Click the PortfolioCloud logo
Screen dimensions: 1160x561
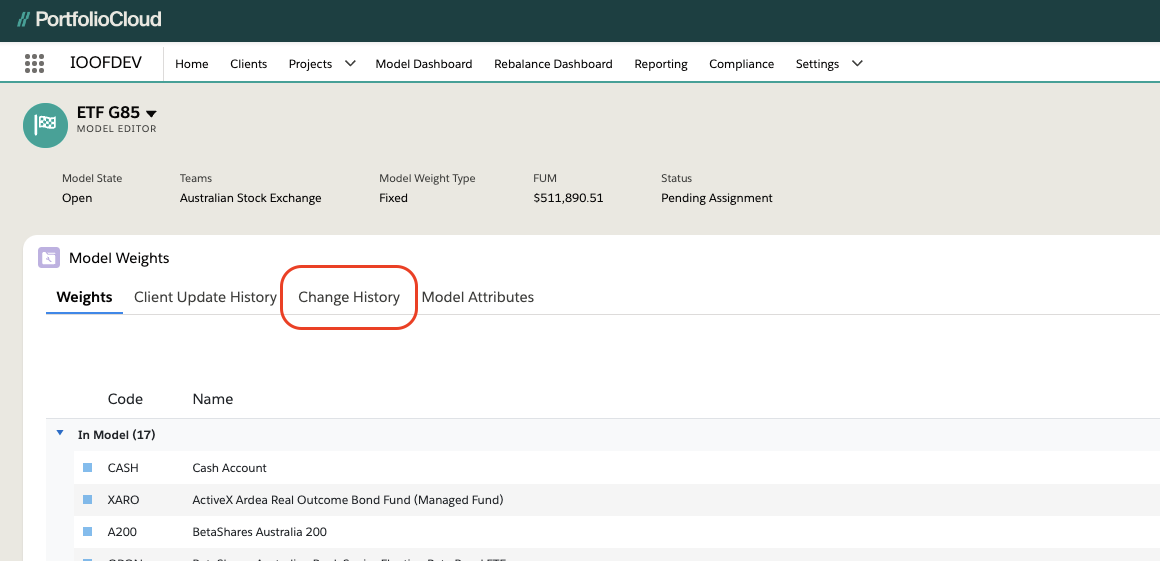[x=89, y=19]
